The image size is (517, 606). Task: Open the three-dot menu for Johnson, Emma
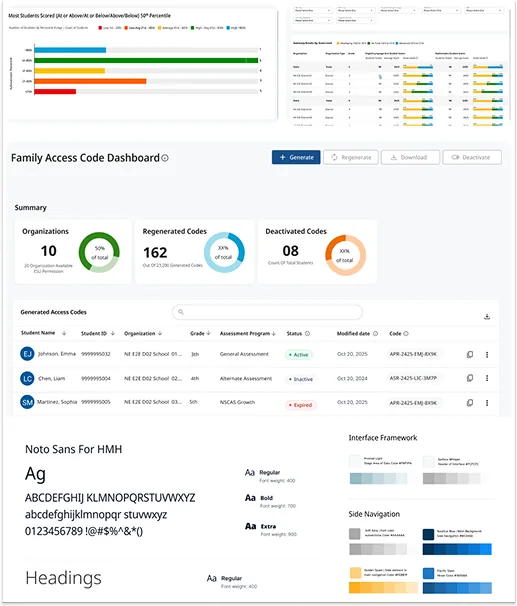tap(487, 354)
